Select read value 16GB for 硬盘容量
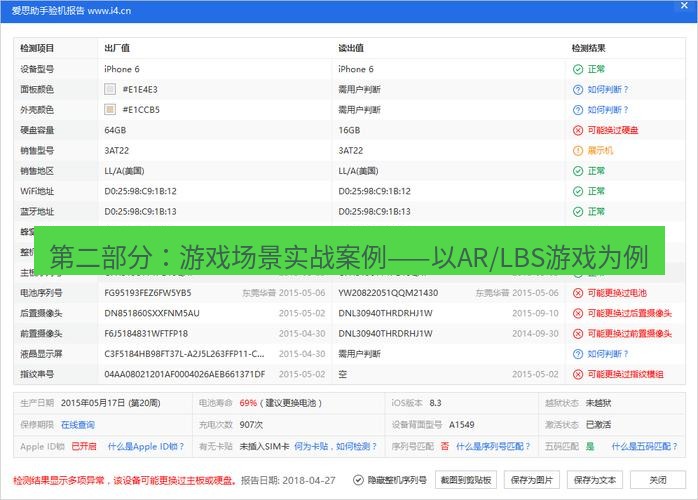This screenshot has height=500, width=698. [349, 130]
